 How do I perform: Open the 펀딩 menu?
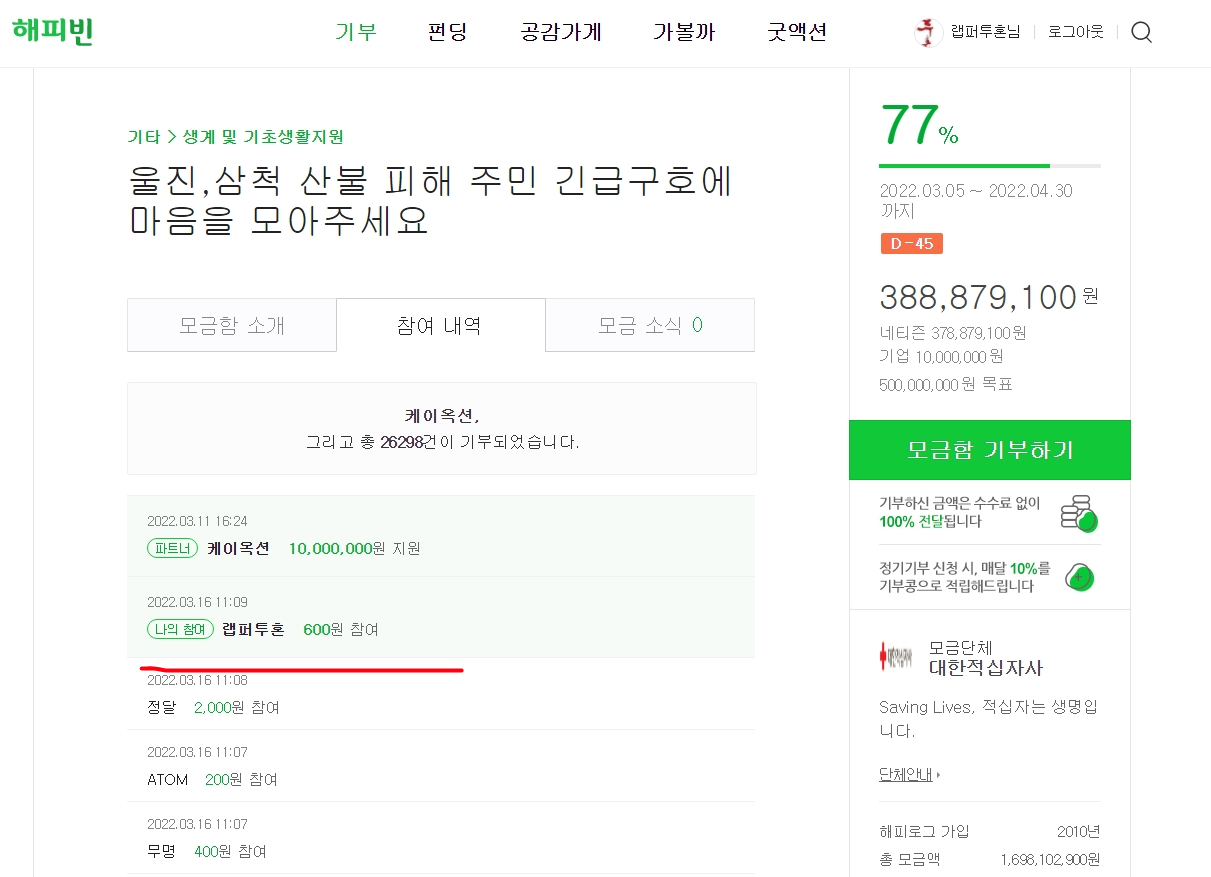click(447, 32)
